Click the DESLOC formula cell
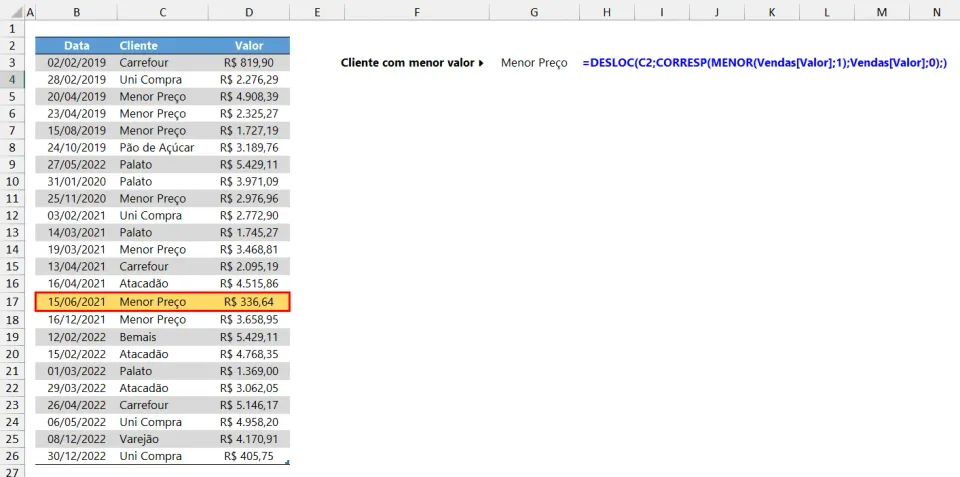 click(x=765, y=62)
